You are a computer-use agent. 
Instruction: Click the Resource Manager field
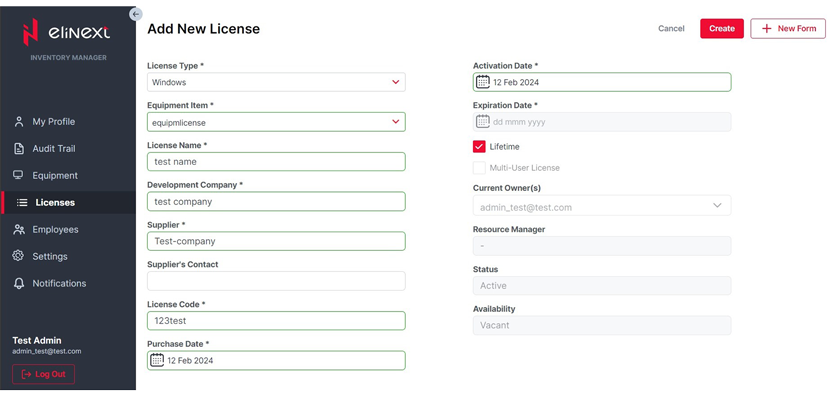click(x=602, y=246)
